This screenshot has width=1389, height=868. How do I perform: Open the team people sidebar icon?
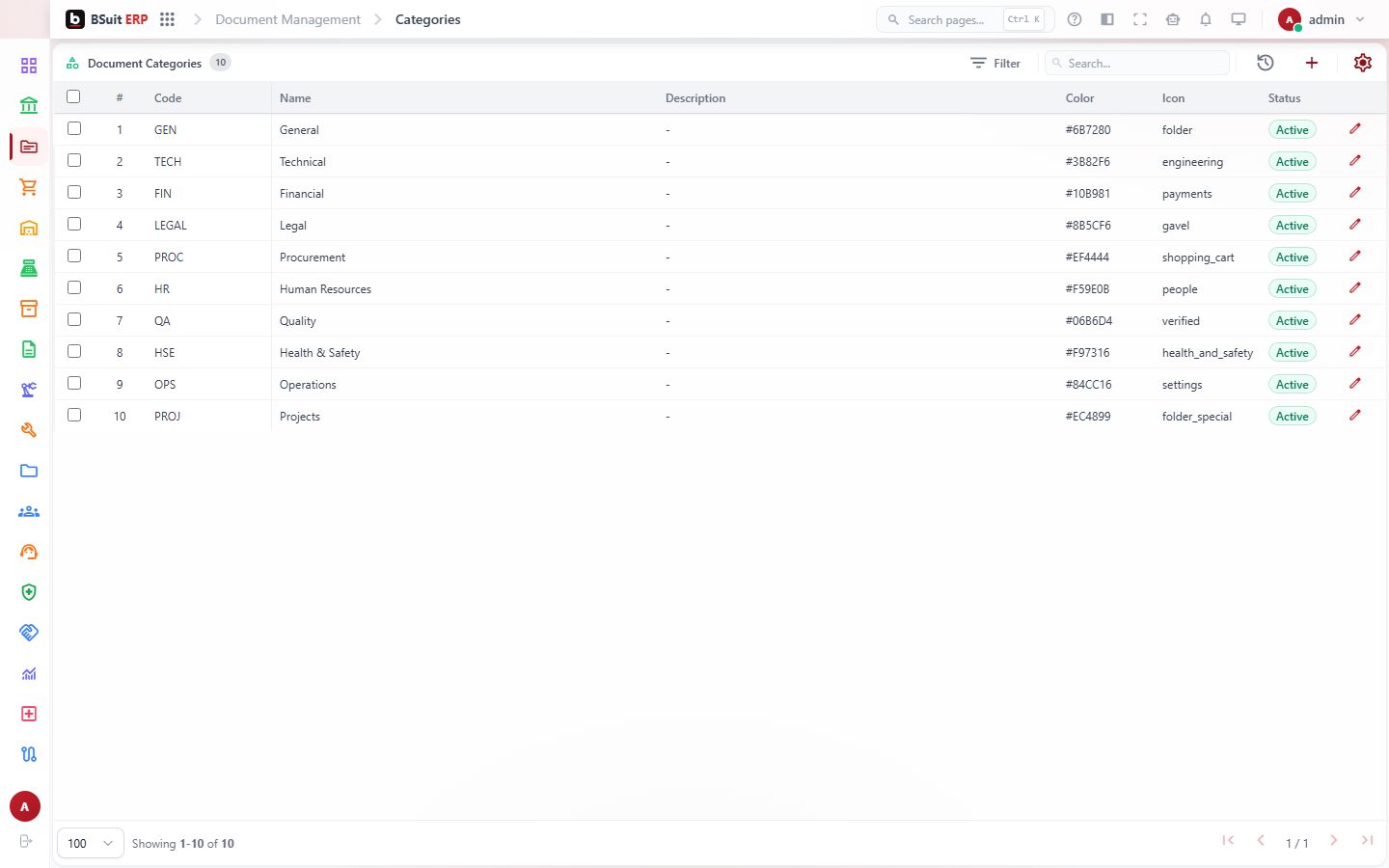(x=29, y=511)
